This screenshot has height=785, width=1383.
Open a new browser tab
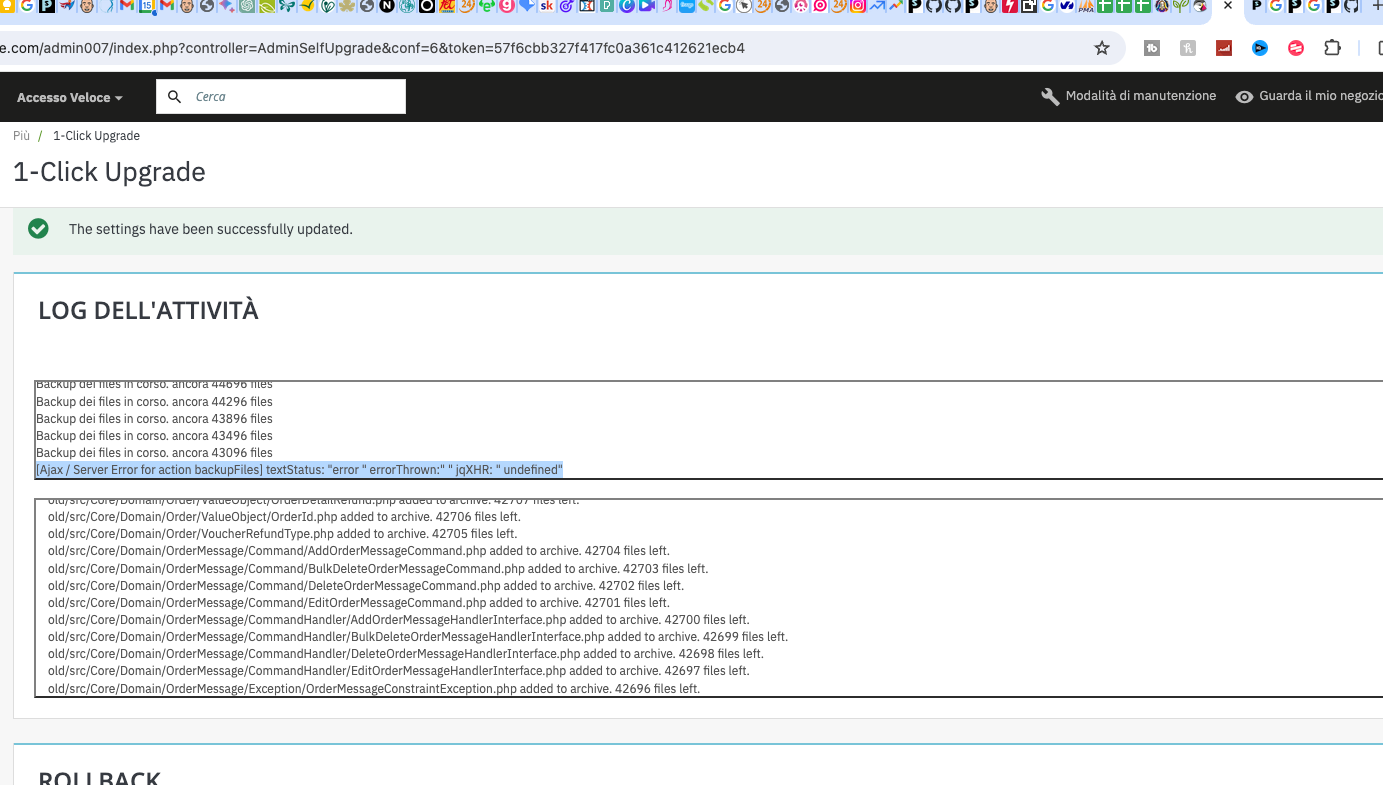tap(1376, 6)
